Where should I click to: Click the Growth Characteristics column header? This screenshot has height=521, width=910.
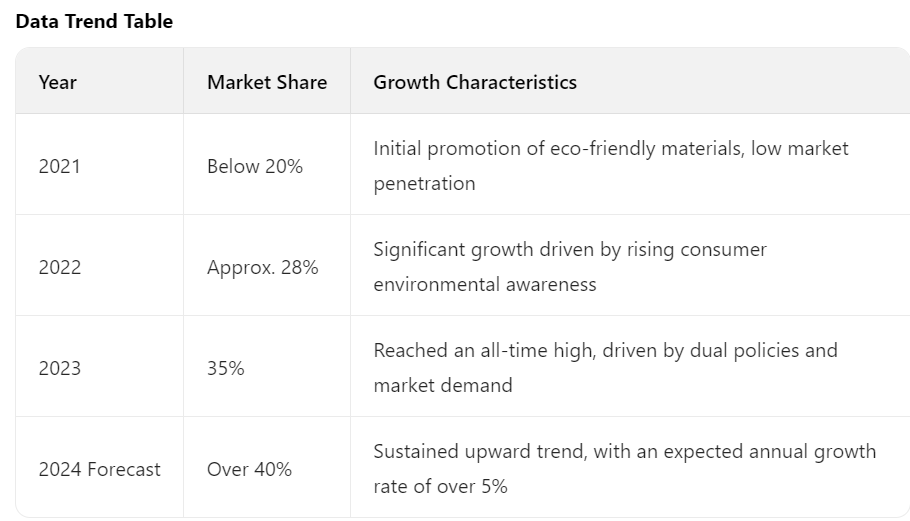point(475,82)
